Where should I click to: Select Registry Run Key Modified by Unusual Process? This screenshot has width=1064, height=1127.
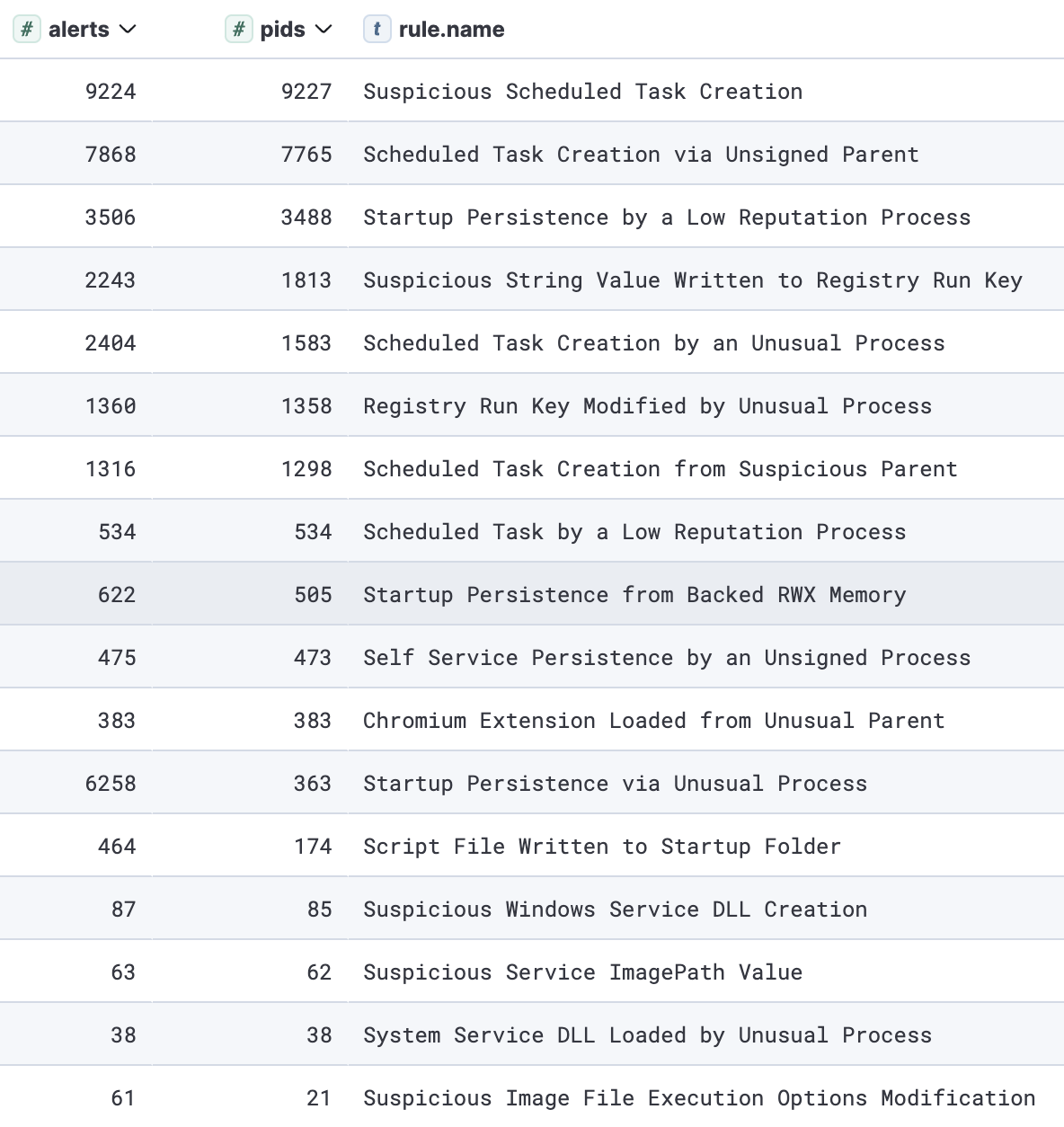click(647, 406)
